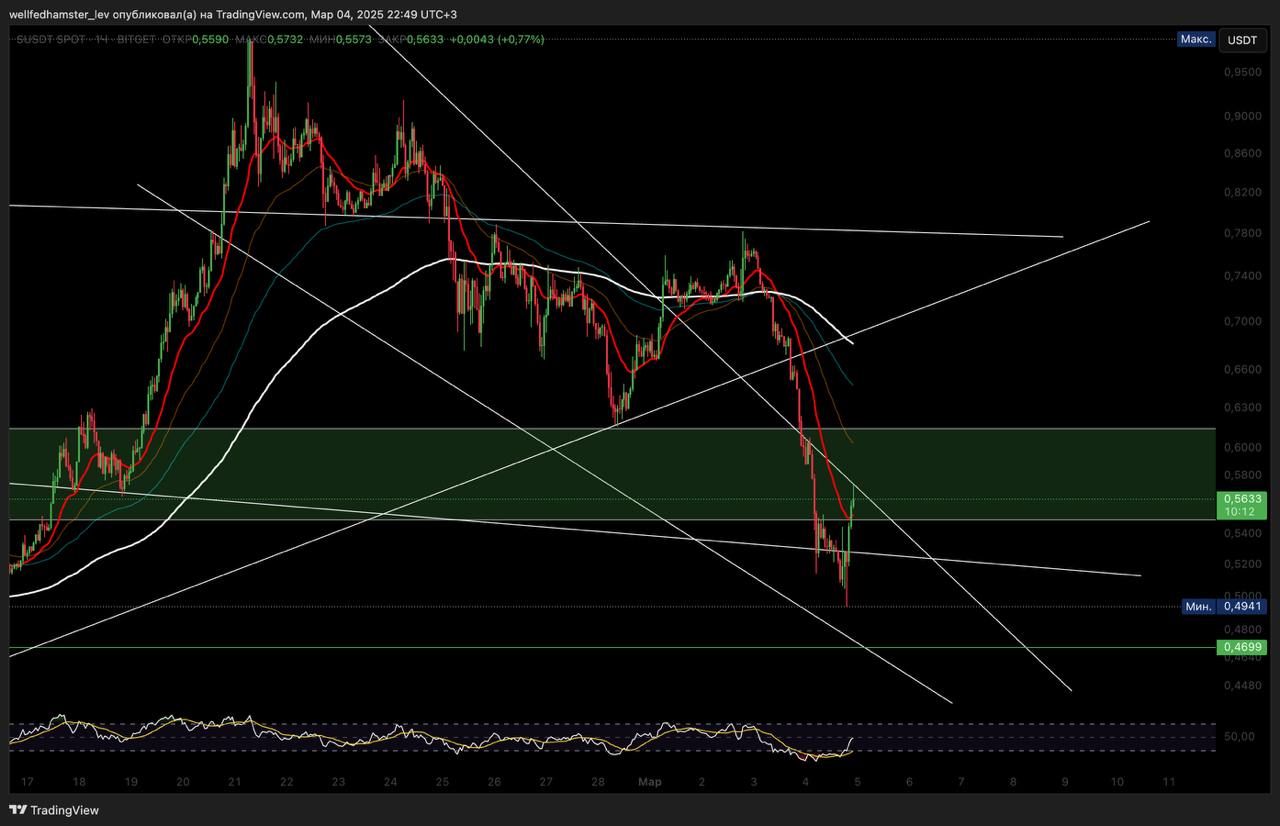Click the SUSDT SPOT symbol title
Image resolution: width=1280 pixels, height=826 pixels.
coord(50,39)
